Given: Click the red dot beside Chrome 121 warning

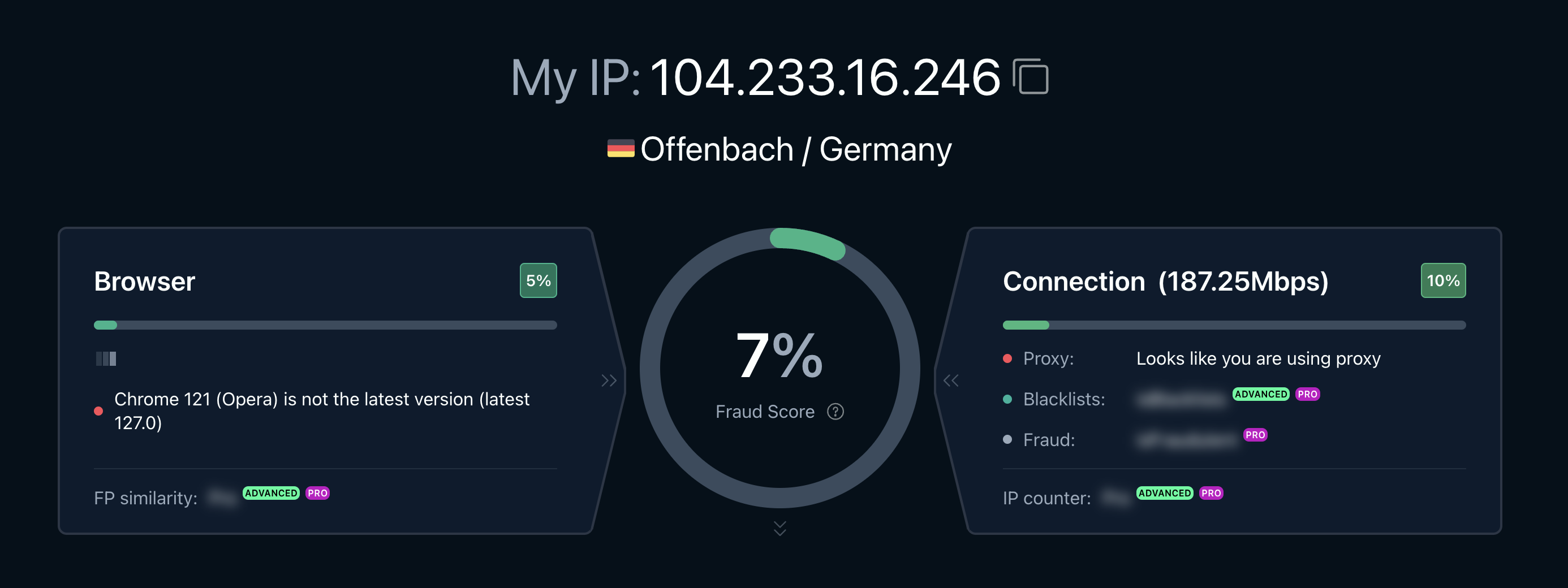Looking at the screenshot, I should (x=98, y=411).
